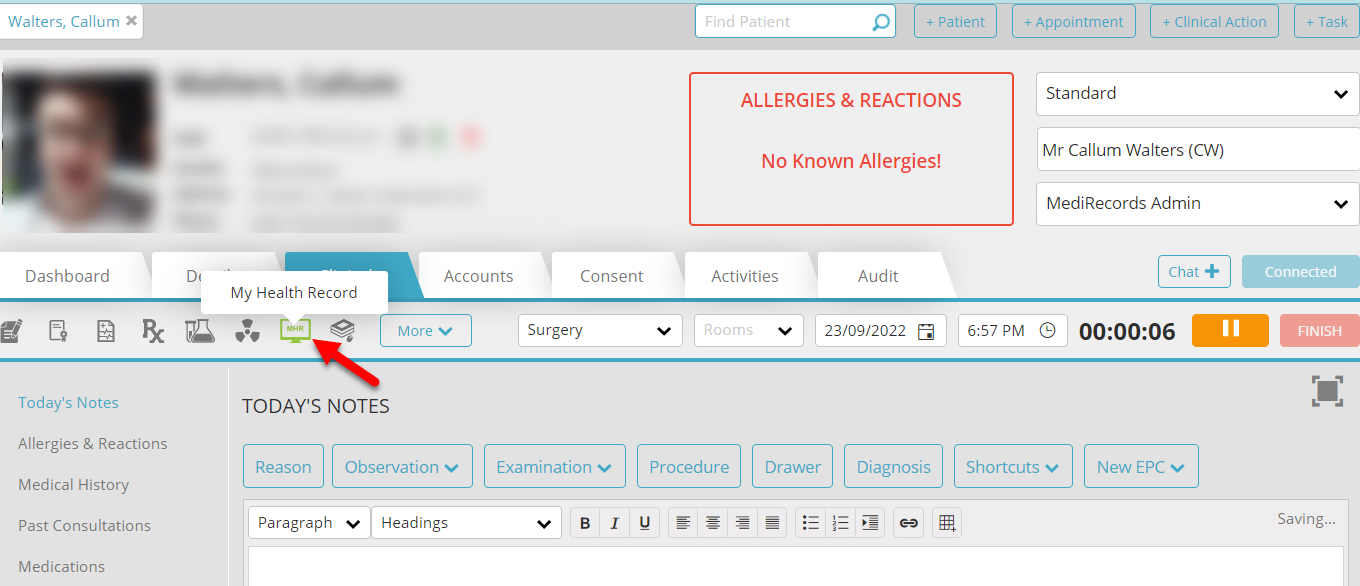Toggle bold formatting

click(585, 522)
